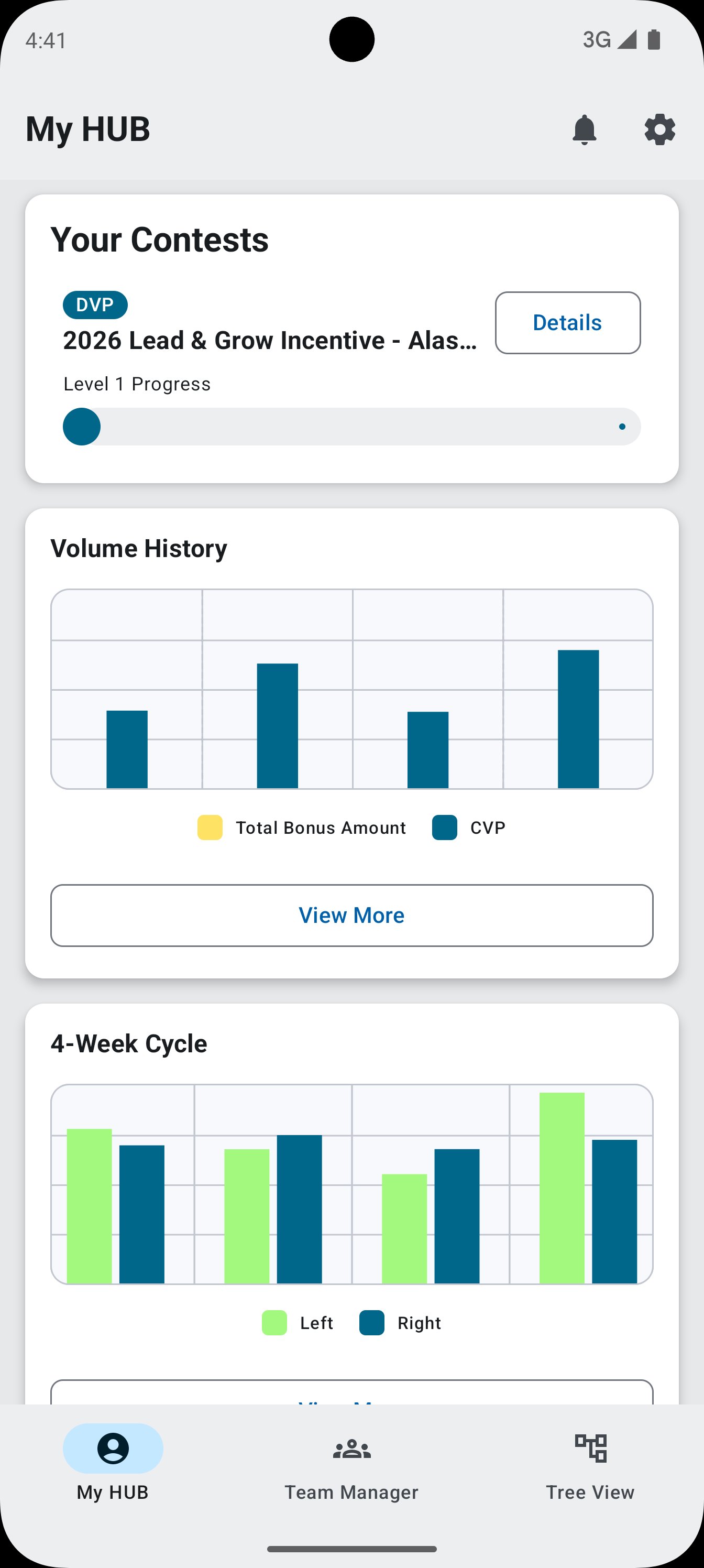This screenshot has height=1568, width=704.
Task: Switch to the Tree View tab
Action: (x=590, y=1491)
